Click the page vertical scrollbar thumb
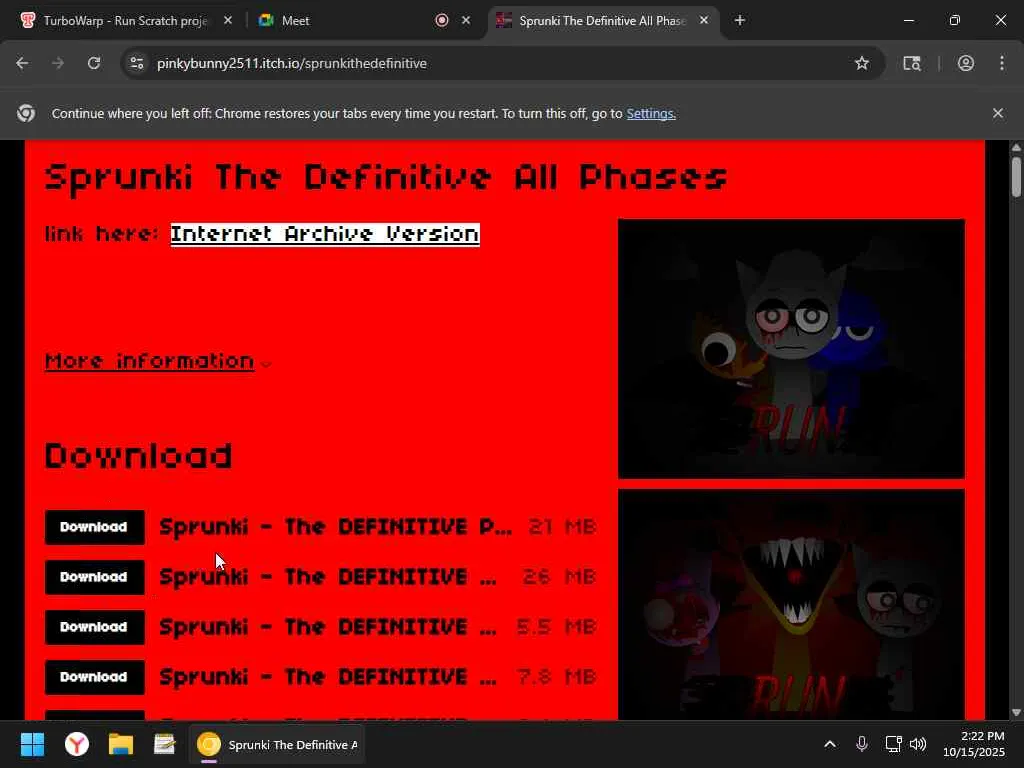Viewport: 1024px width, 768px height. coord(1016,176)
